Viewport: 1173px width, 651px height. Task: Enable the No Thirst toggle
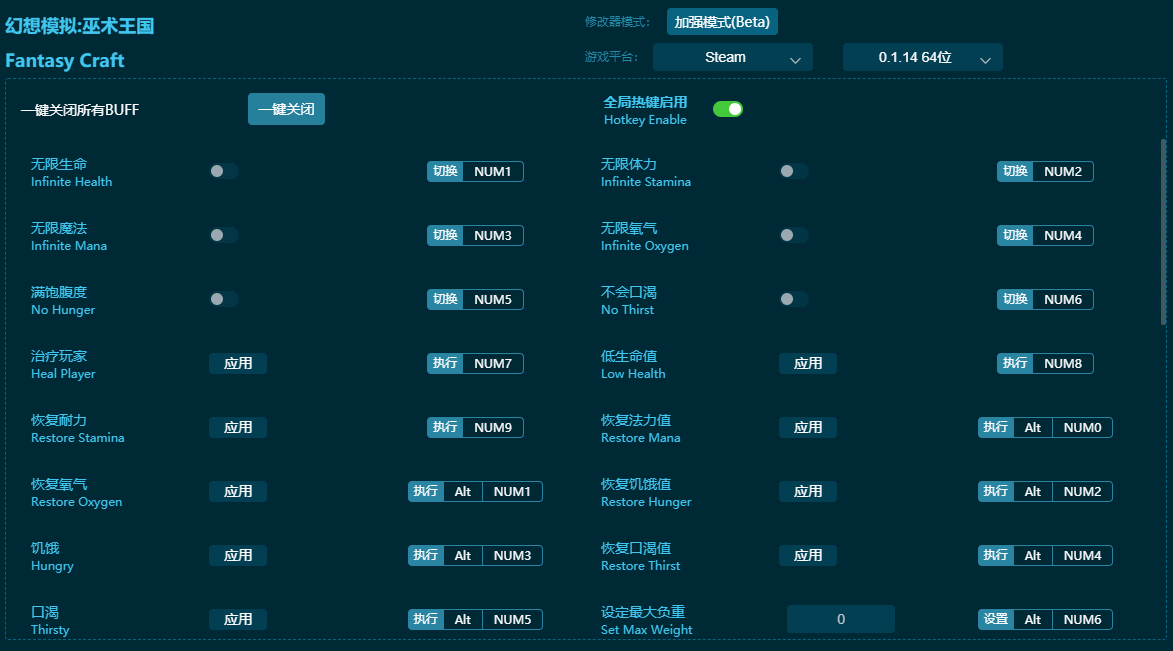pos(794,299)
